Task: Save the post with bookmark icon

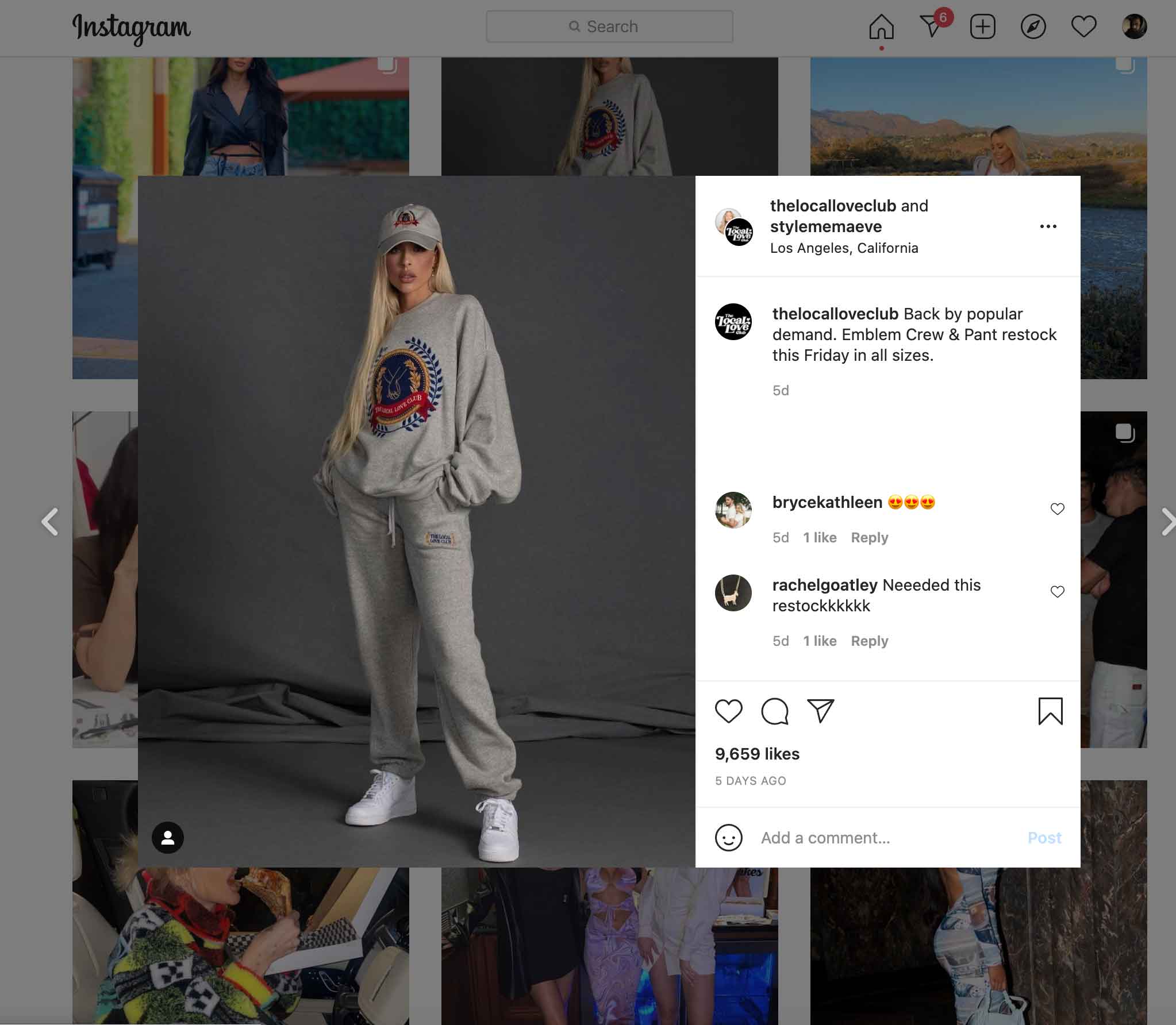Action: [x=1050, y=711]
